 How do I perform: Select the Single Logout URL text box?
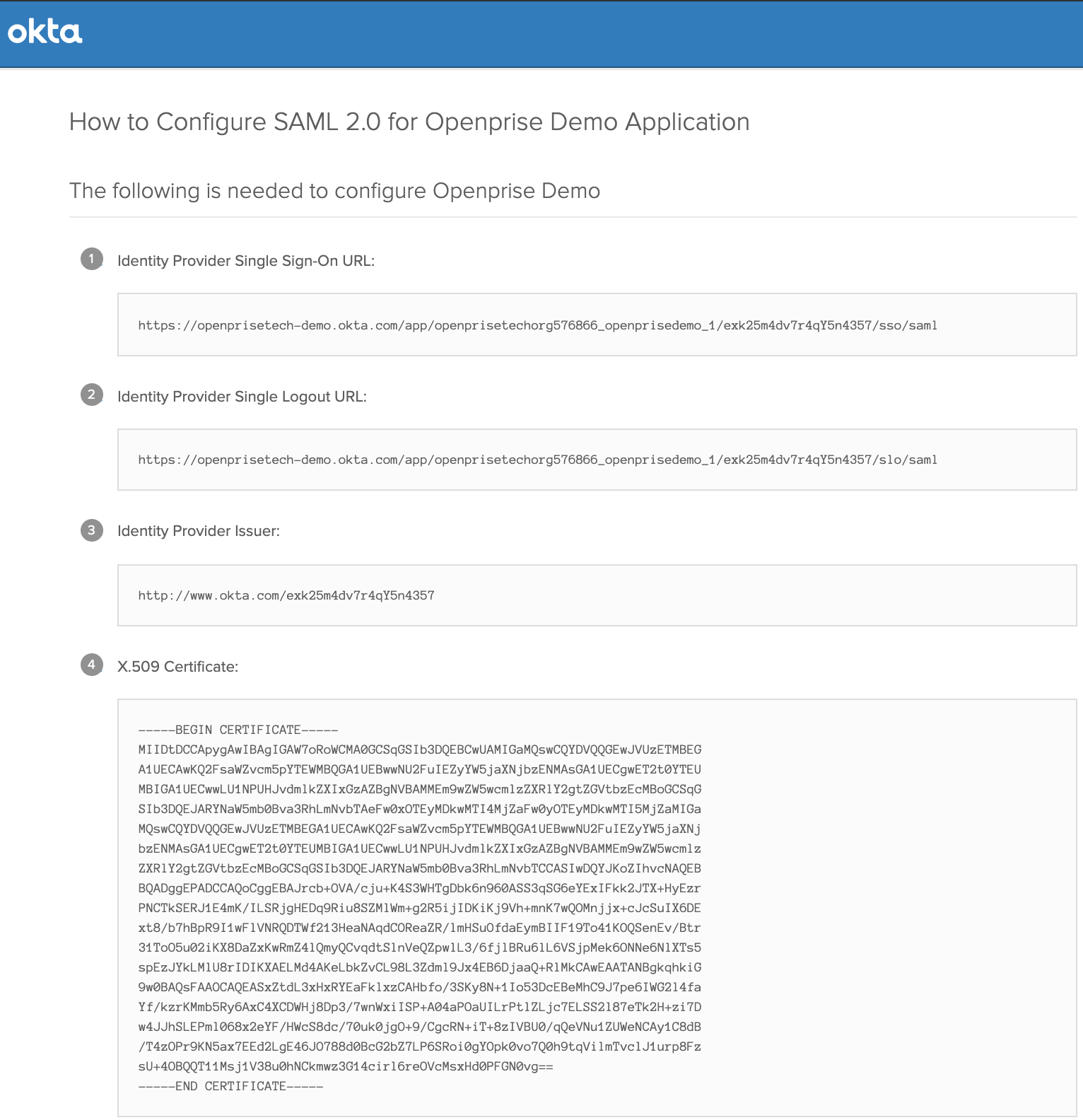[x=597, y=460]
